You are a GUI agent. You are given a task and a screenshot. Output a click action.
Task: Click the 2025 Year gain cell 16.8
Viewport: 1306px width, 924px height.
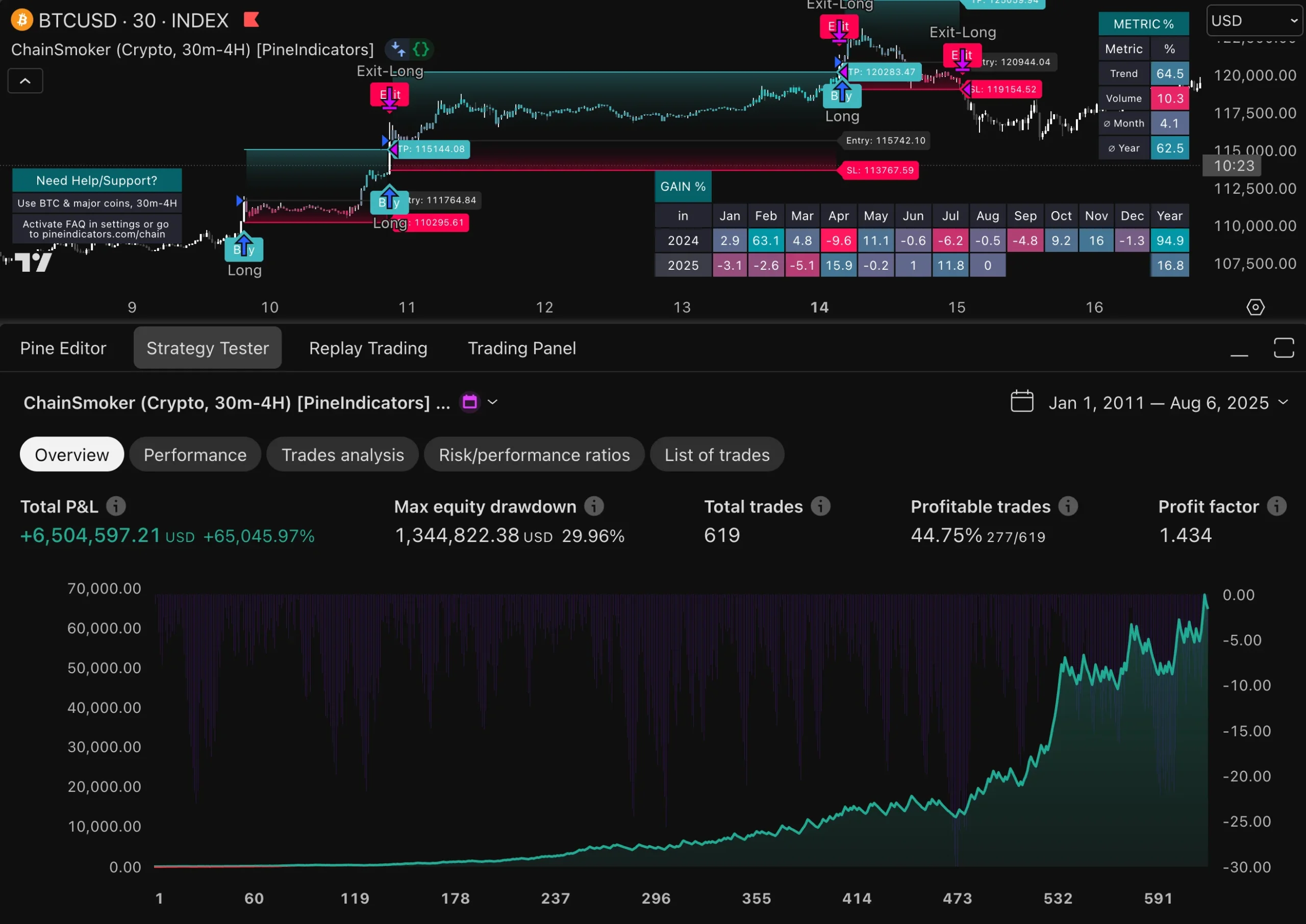click(x=1169, y=265)
